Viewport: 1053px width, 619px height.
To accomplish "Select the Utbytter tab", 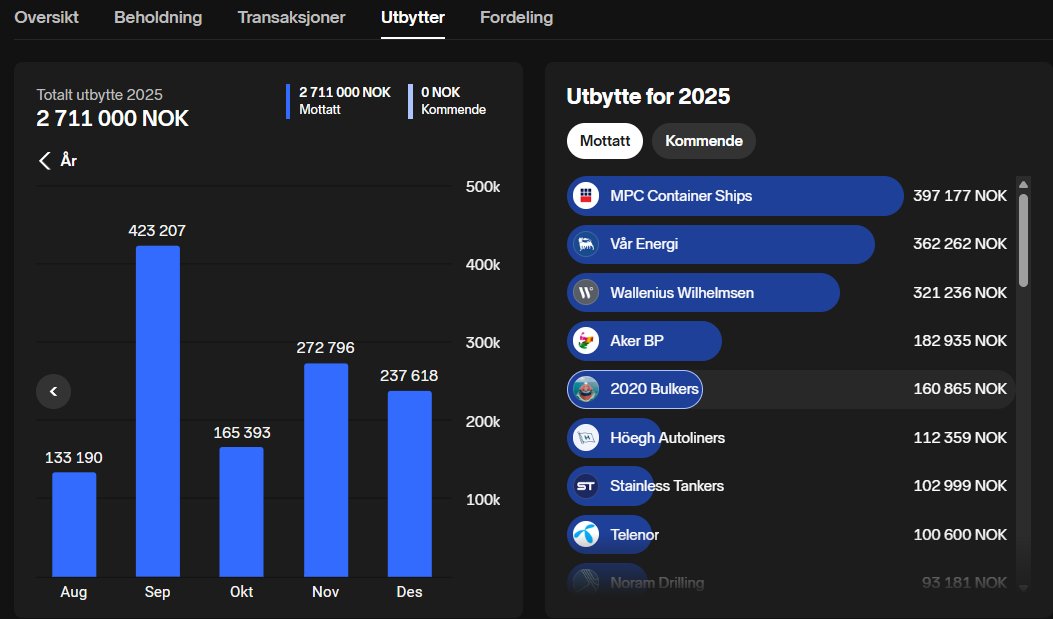I will pyautogui.click(x=412, y=17).
